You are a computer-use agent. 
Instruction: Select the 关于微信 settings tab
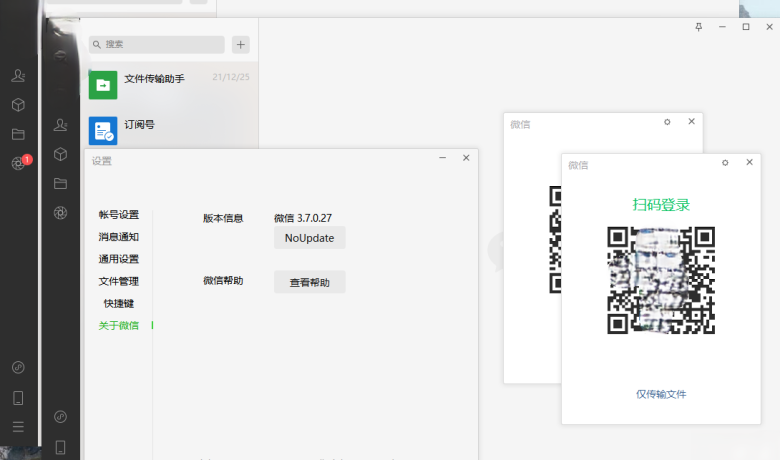[x=118, y=326]
